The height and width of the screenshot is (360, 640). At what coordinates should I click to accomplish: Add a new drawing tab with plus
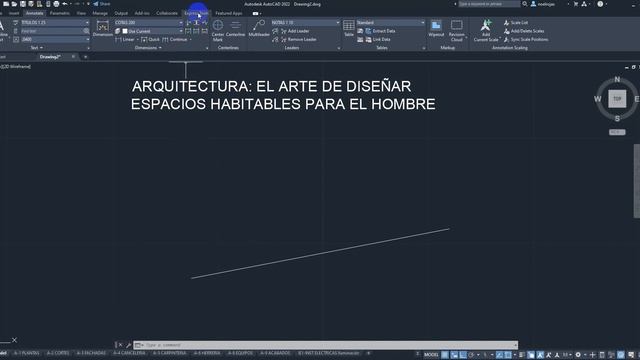pos(85,57)
